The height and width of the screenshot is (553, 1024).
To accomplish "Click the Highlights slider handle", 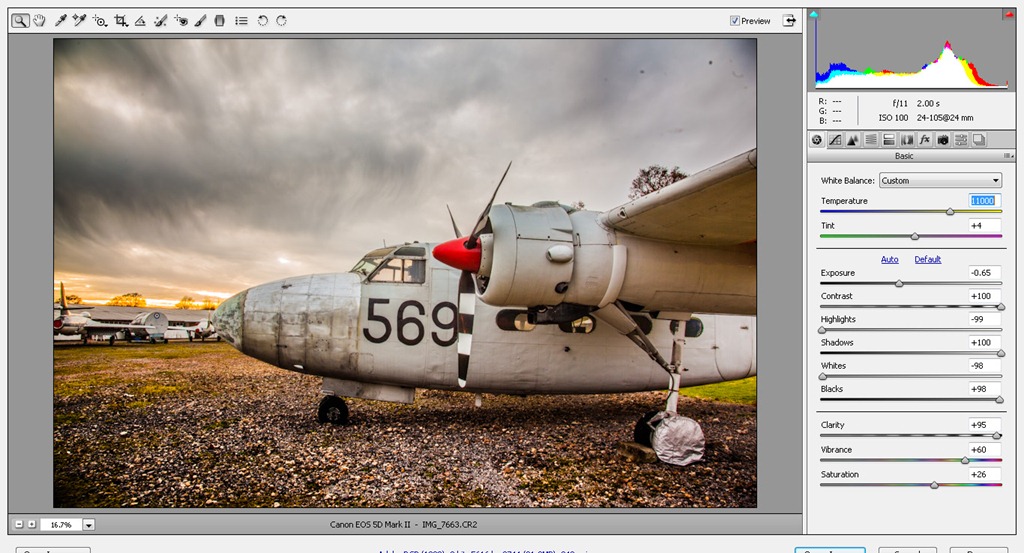I will coord(822,330).
